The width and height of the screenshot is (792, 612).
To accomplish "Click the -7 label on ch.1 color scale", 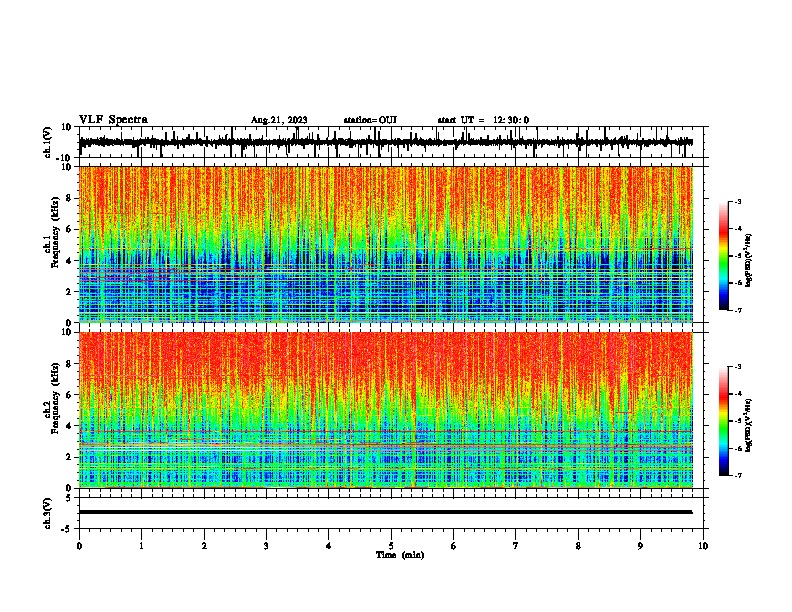I will (738, 310).
